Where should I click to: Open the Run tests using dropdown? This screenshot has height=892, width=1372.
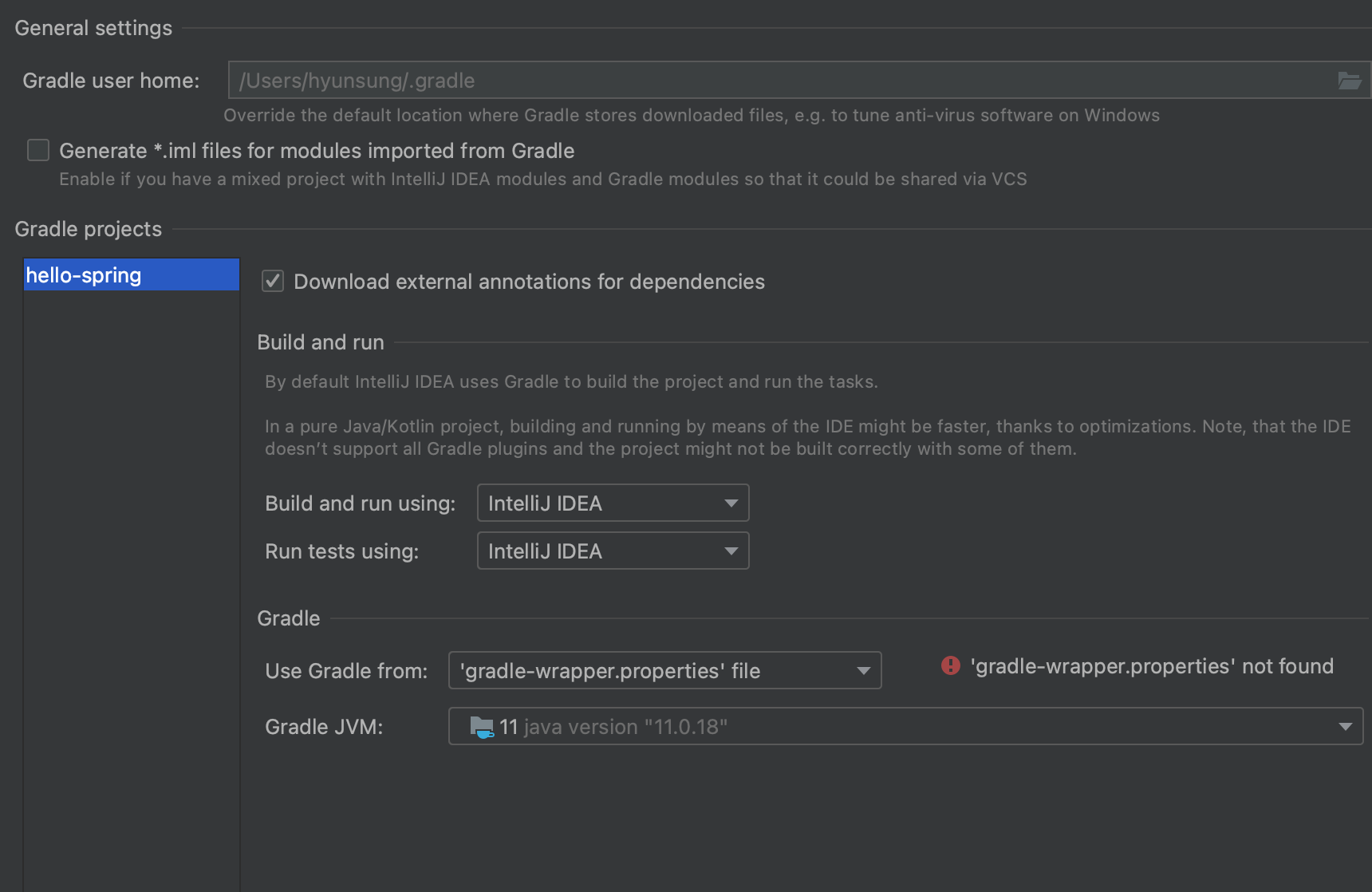(613, 551)
